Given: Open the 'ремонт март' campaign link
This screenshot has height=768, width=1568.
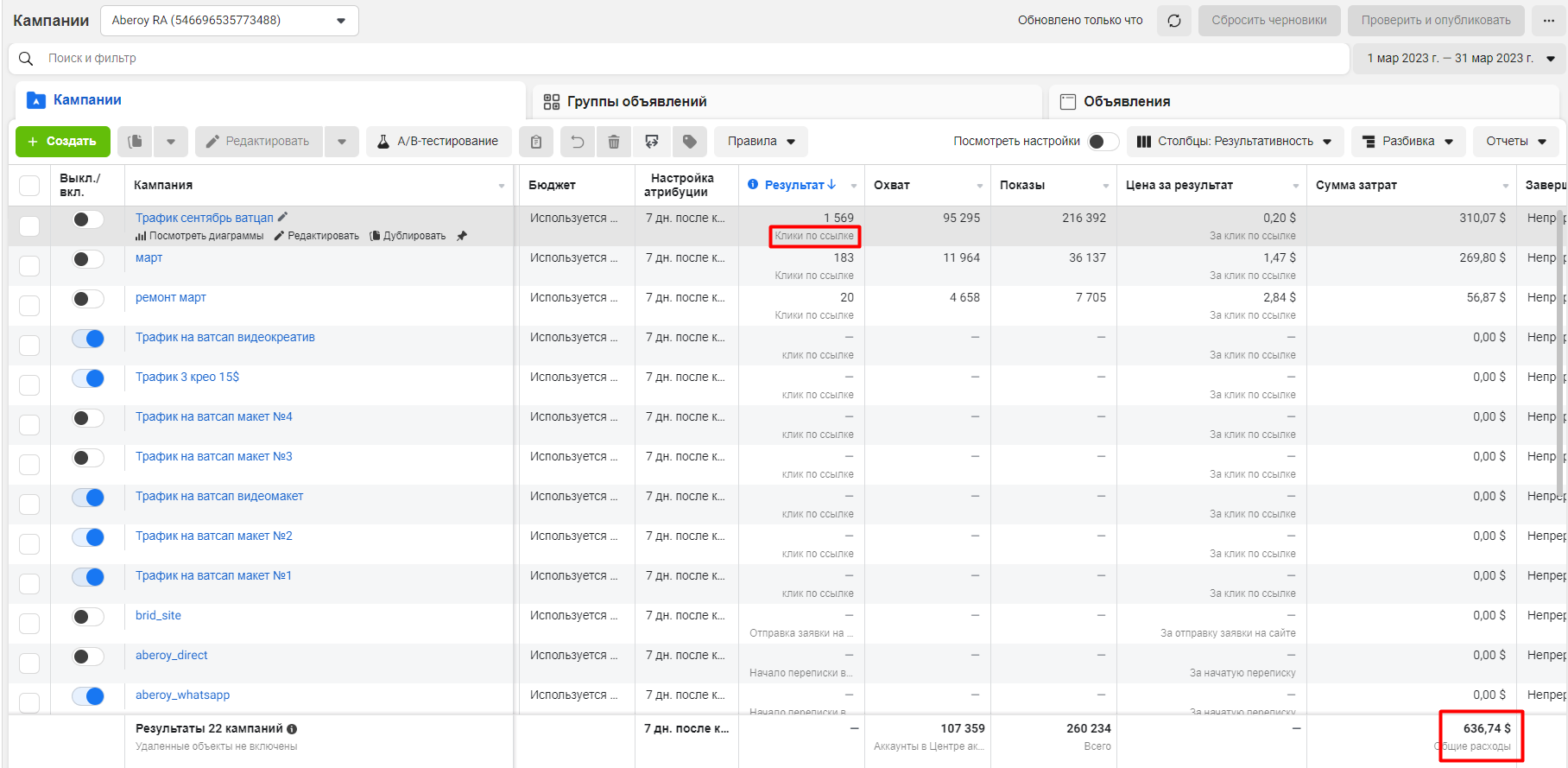Looking at the screenshot, I should click(x=171, y=297).
